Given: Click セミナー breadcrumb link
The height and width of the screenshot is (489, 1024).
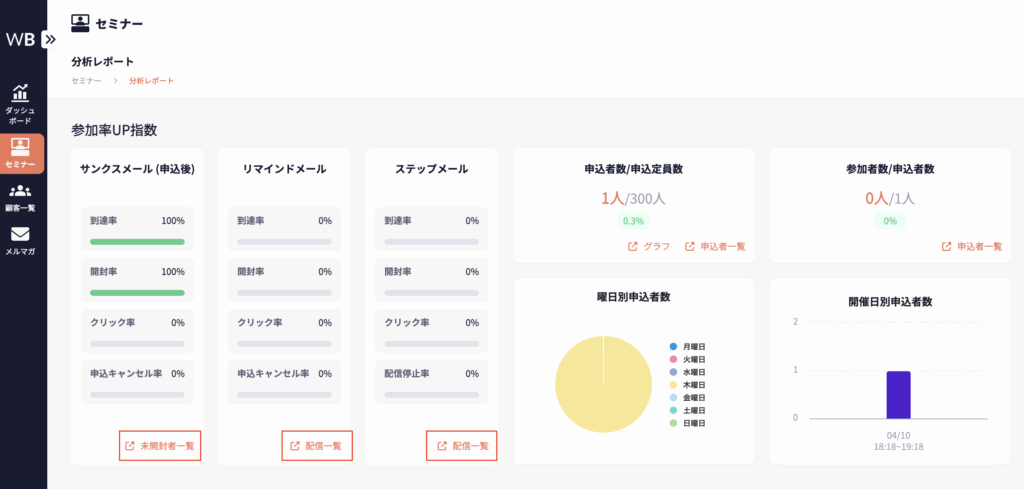Looking at the screenshot, I should point(86,80).
